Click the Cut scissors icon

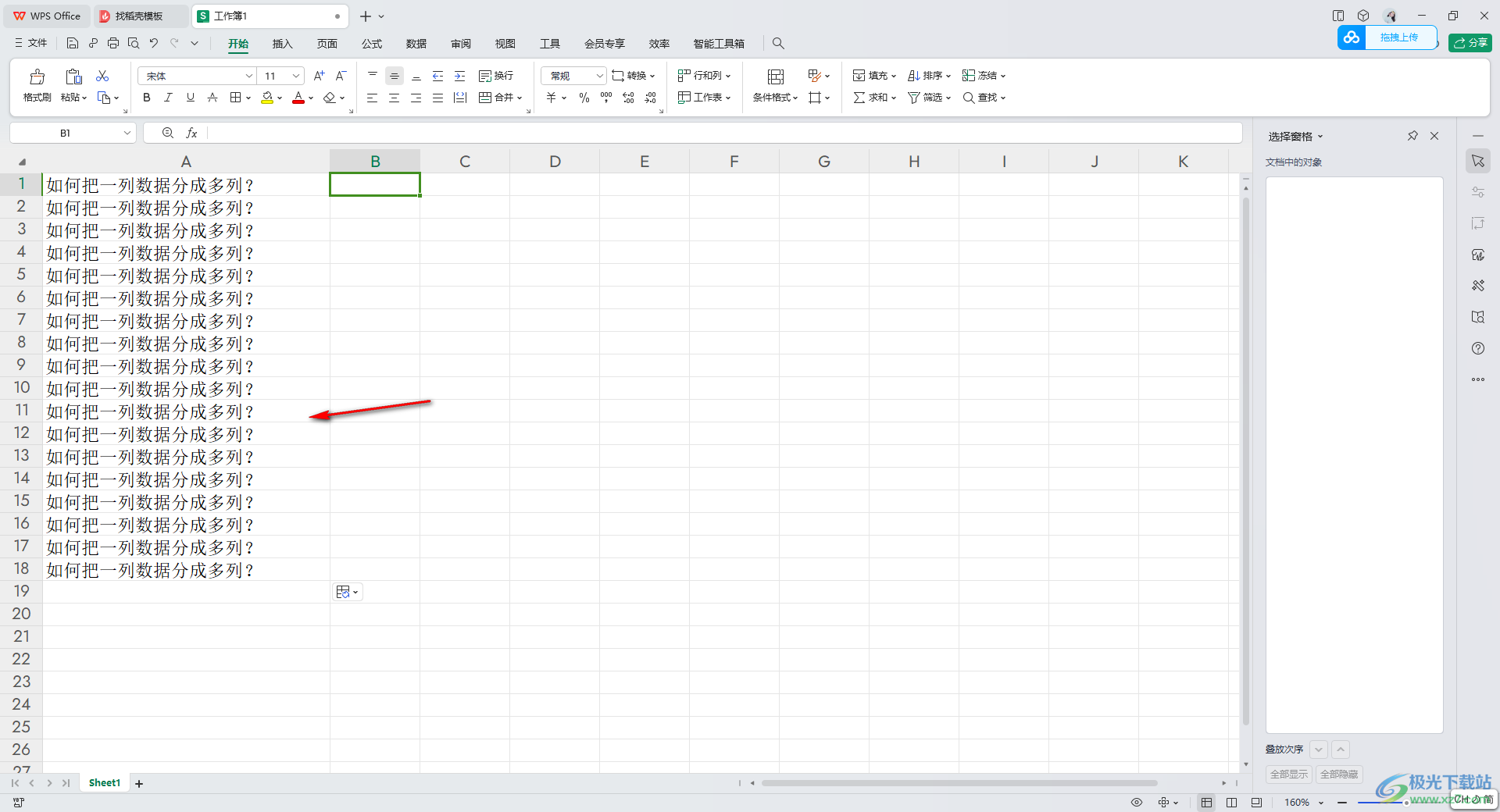click(102, 76)
